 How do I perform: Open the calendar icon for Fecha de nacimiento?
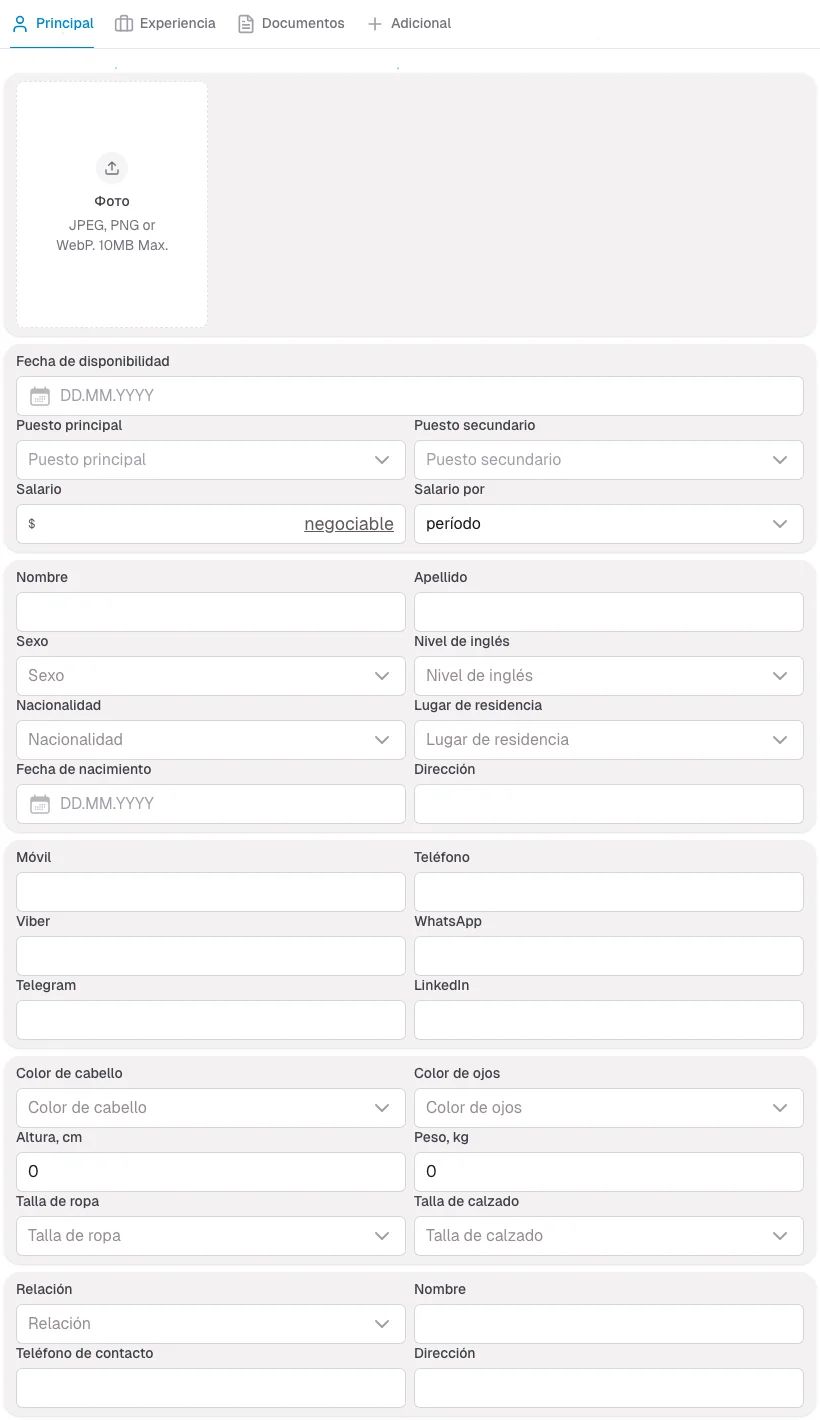(39, 803)
